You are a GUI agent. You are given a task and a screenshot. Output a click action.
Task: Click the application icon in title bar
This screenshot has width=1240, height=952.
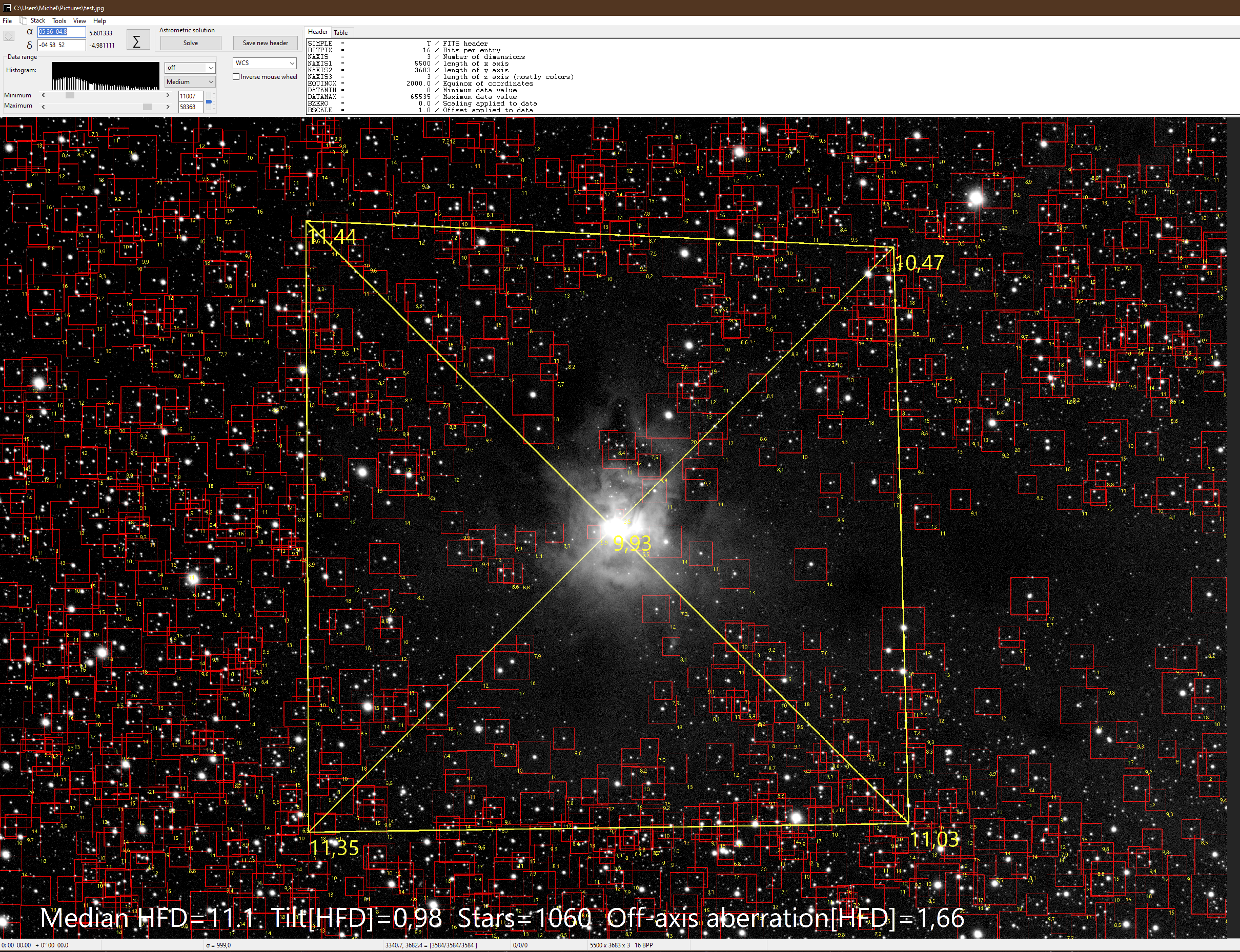click(x=7, y=8)
